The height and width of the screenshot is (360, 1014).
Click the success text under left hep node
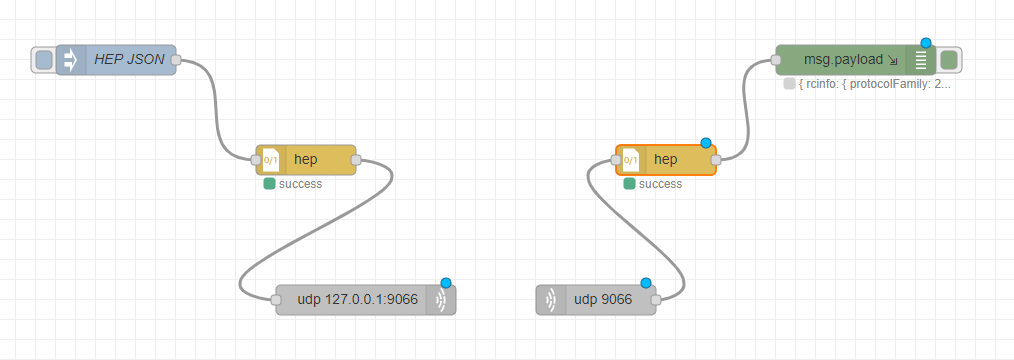[300, 184]
